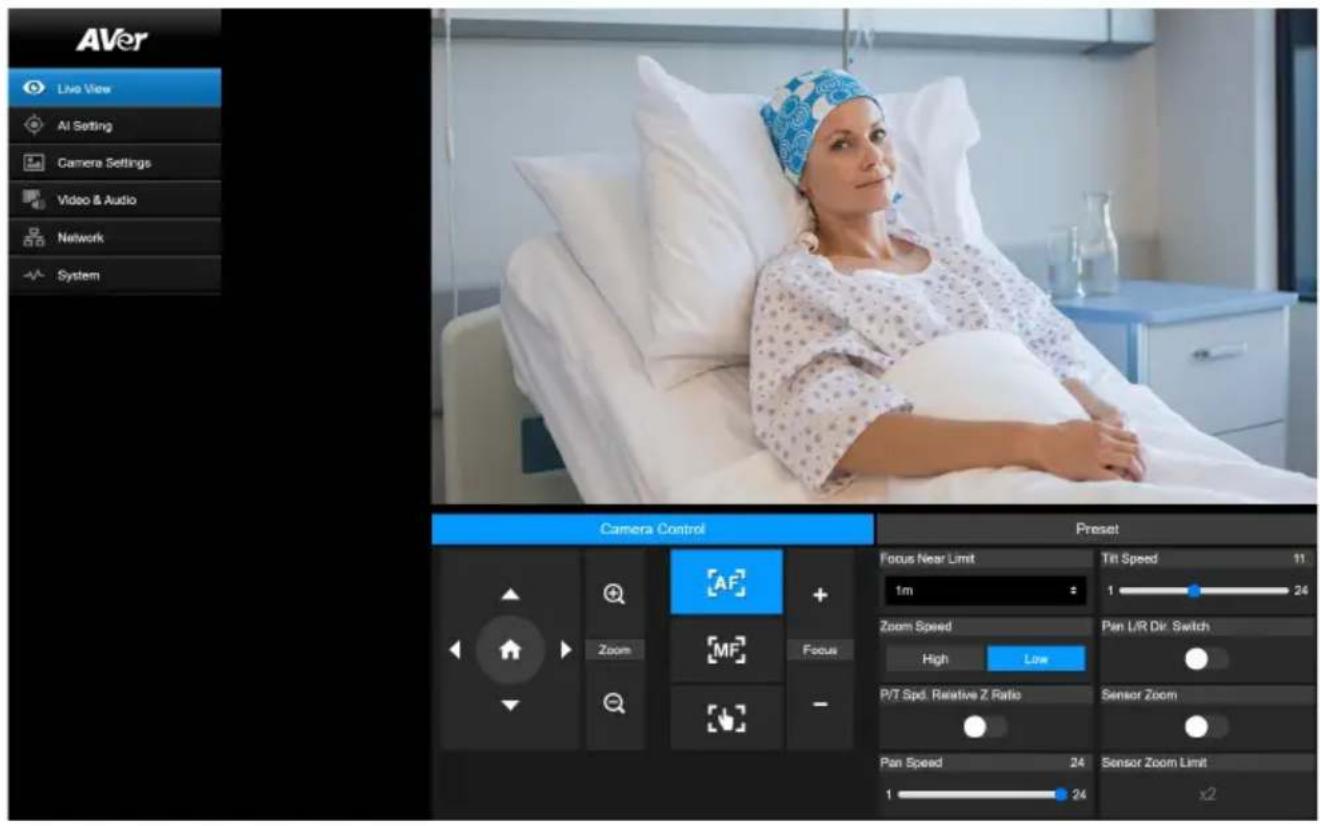
Task: Click the Zoom label between zoom buttons
Action: click(615, 650)
